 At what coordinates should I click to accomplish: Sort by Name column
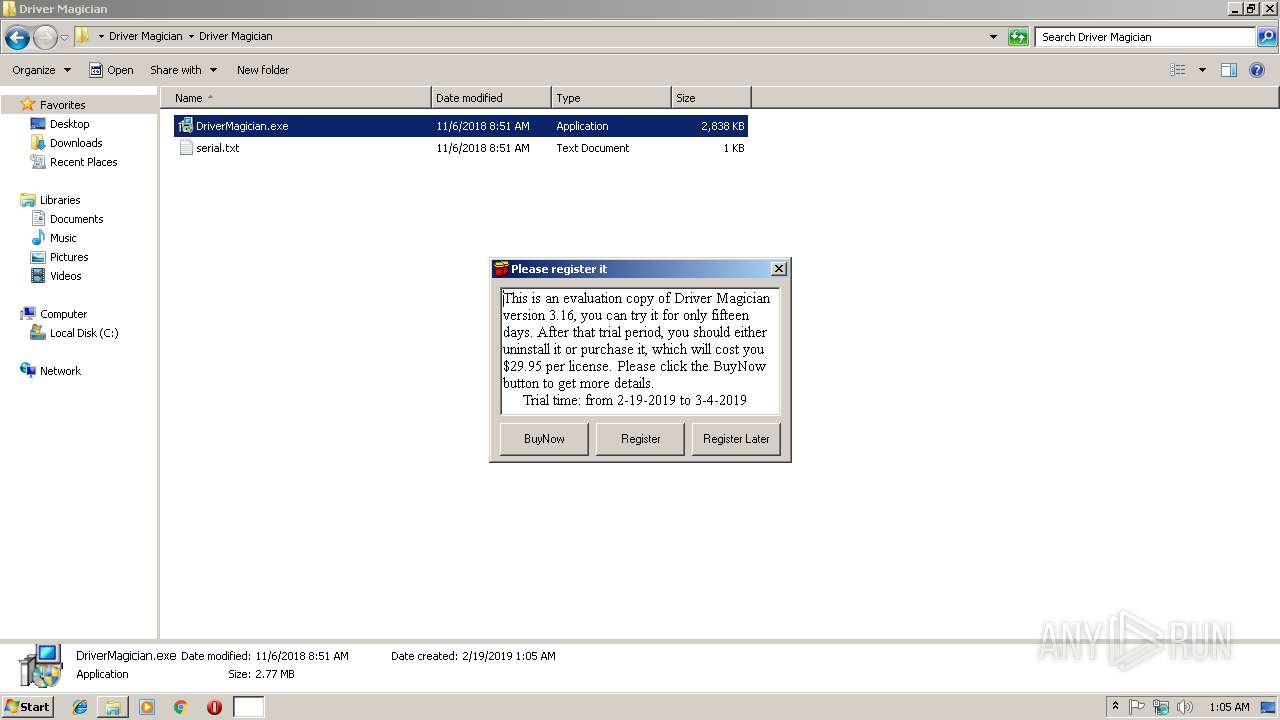click(296, 98)
